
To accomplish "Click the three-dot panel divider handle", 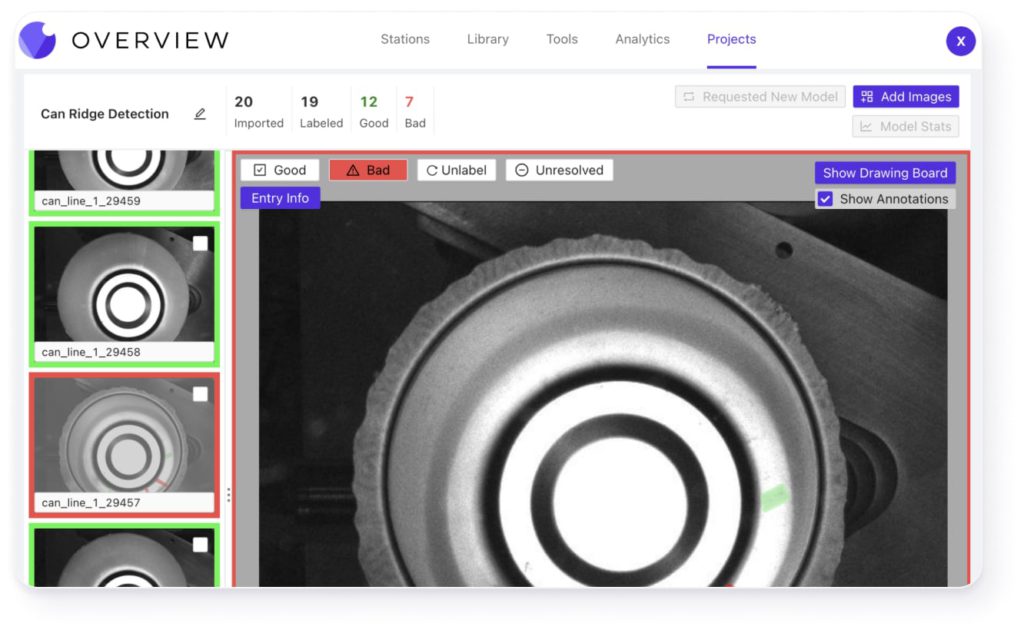I will coord(229,495).
